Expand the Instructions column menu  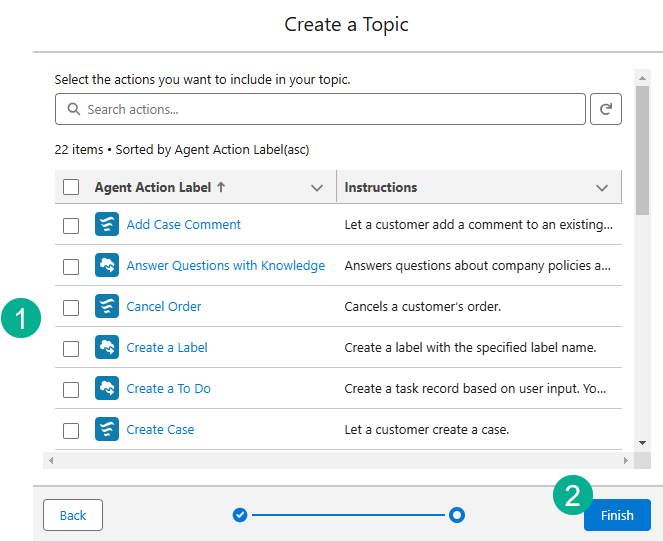tap(602, 188)
